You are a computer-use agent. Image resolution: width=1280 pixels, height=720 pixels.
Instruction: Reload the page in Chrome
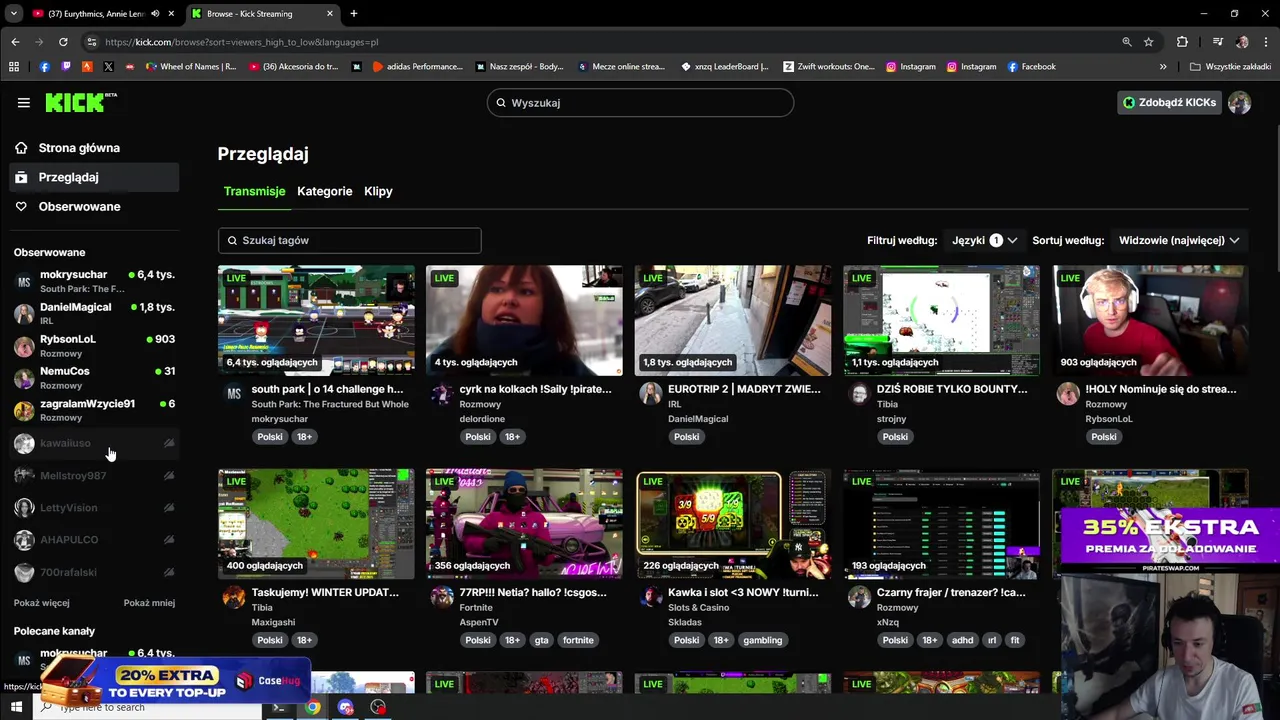(x=63, y=42)
